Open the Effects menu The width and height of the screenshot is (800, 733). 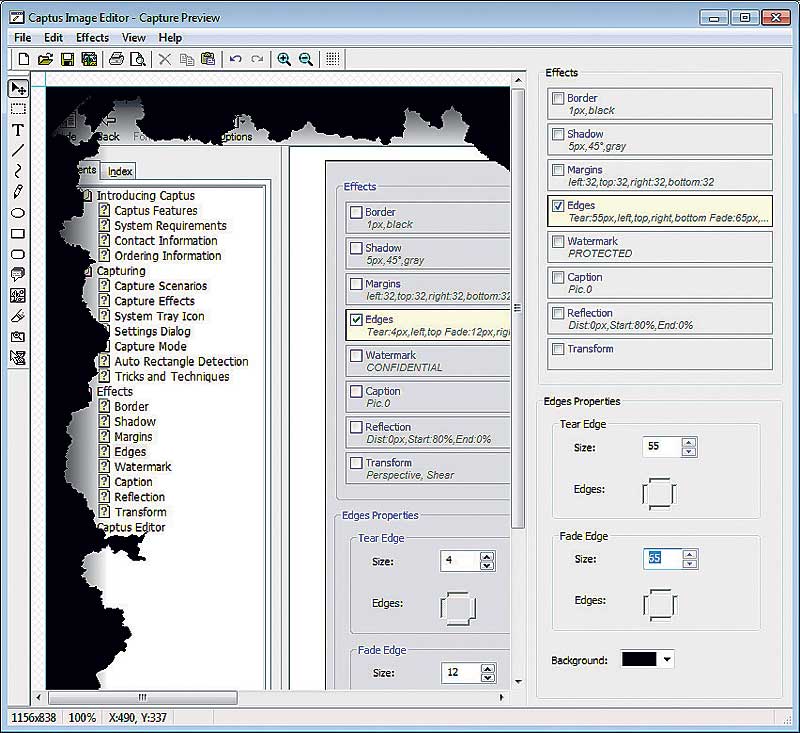click(92, 38)
